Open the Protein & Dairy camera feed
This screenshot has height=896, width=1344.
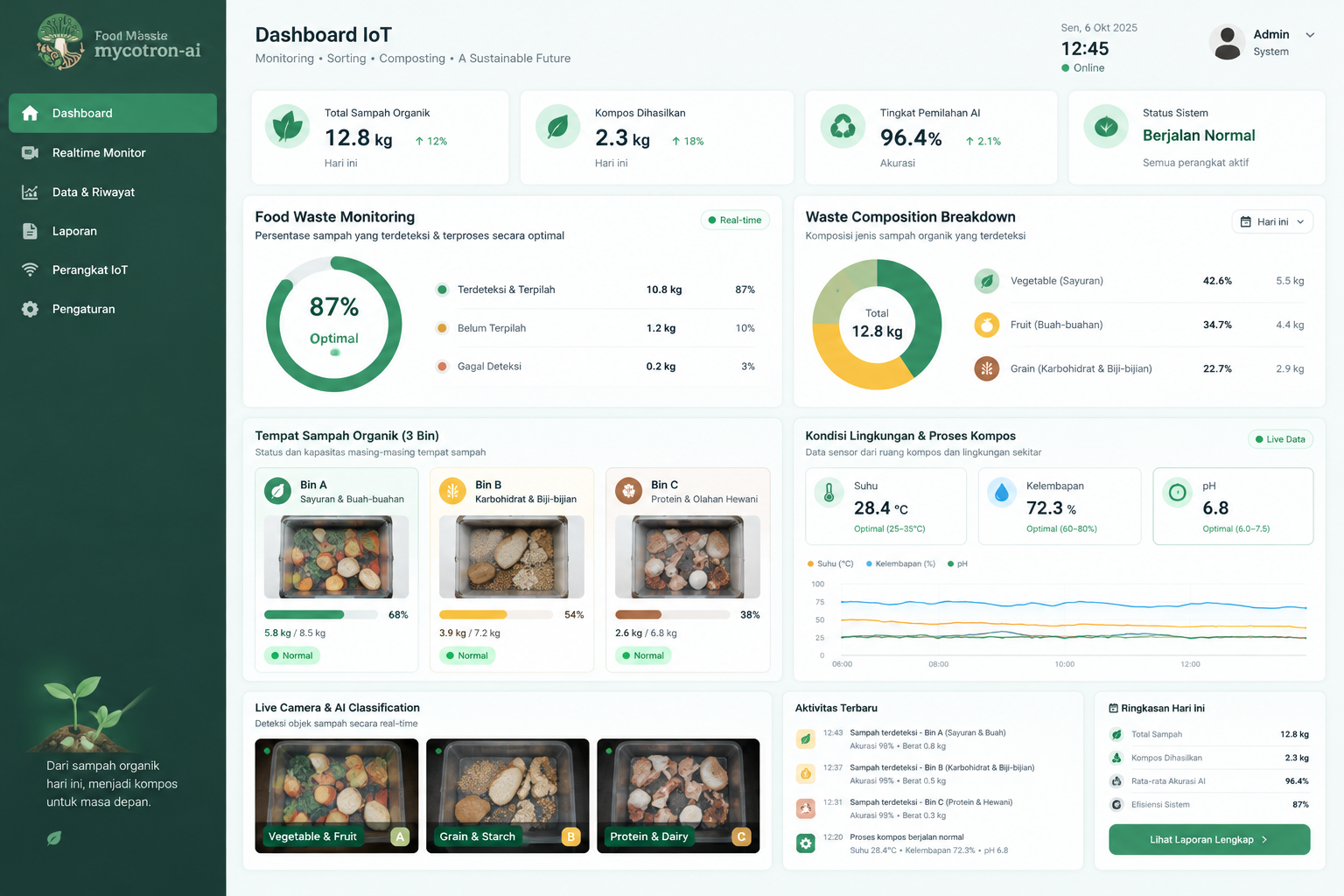pos(678,796)
